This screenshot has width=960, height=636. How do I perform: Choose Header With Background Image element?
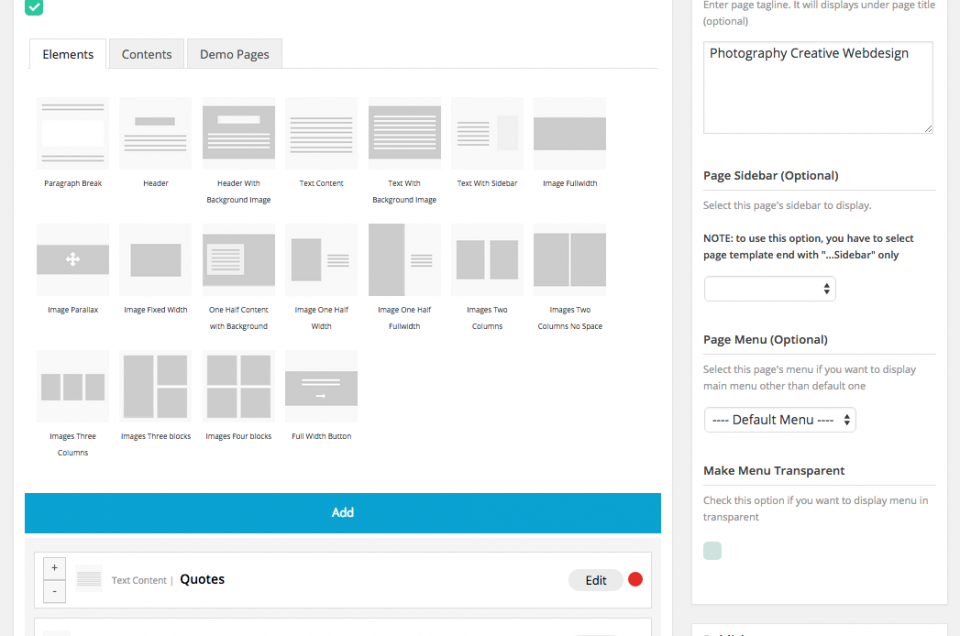239,133
